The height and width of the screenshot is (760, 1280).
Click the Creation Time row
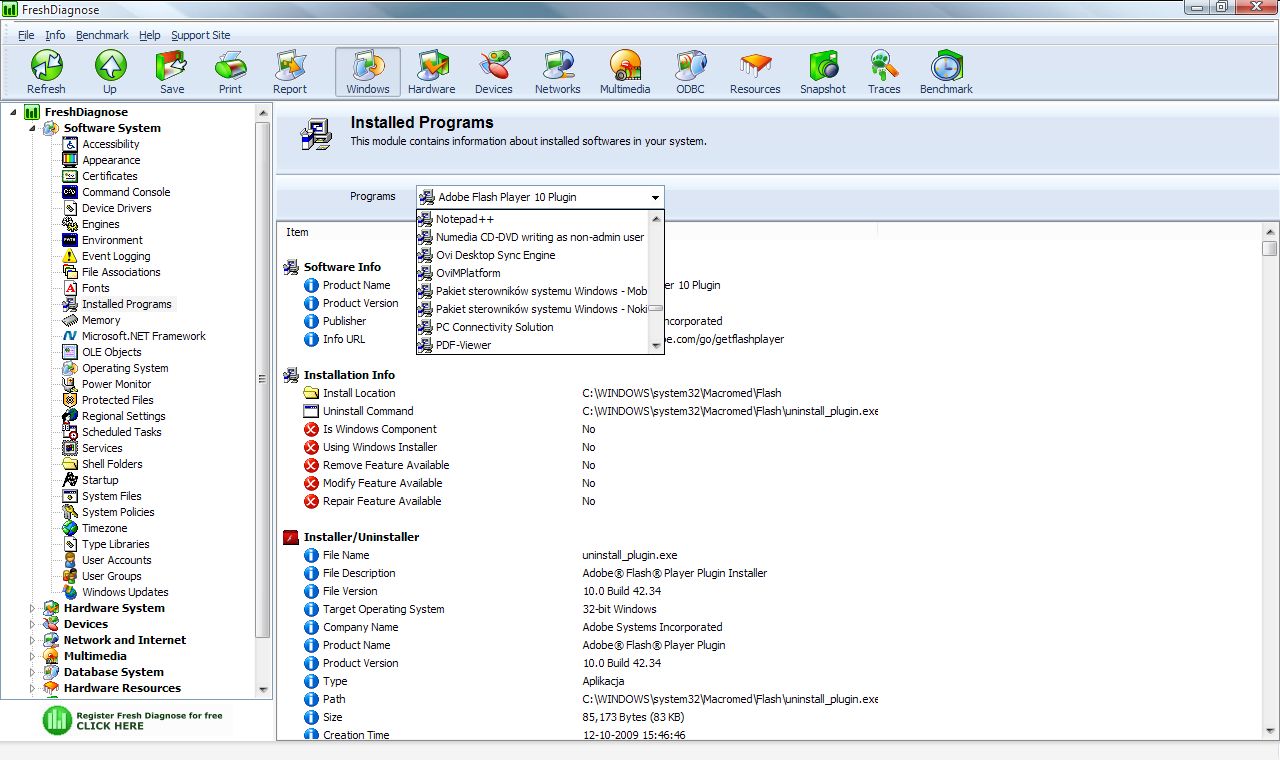(495, 735)
